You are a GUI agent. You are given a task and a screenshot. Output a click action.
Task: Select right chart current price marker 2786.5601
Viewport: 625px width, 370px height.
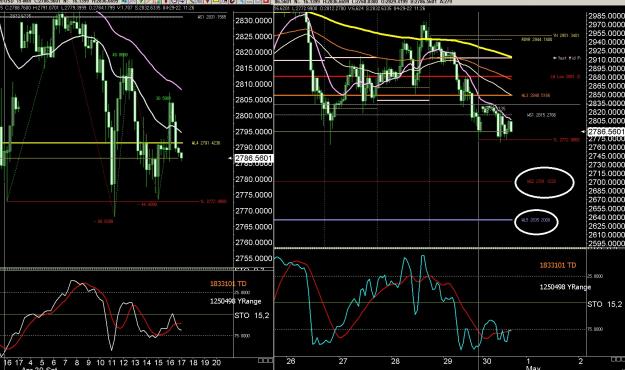pyautogui.click(x=606, y=131)
